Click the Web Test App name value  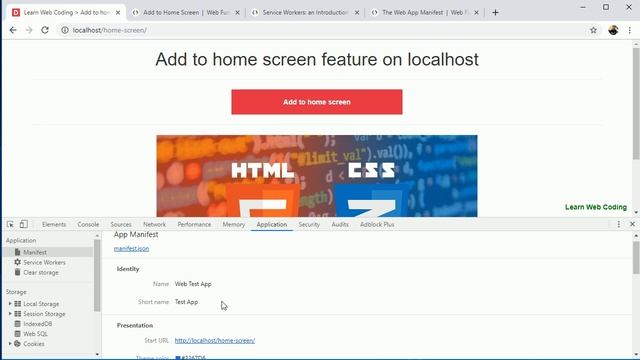click(x=193, y=284)
